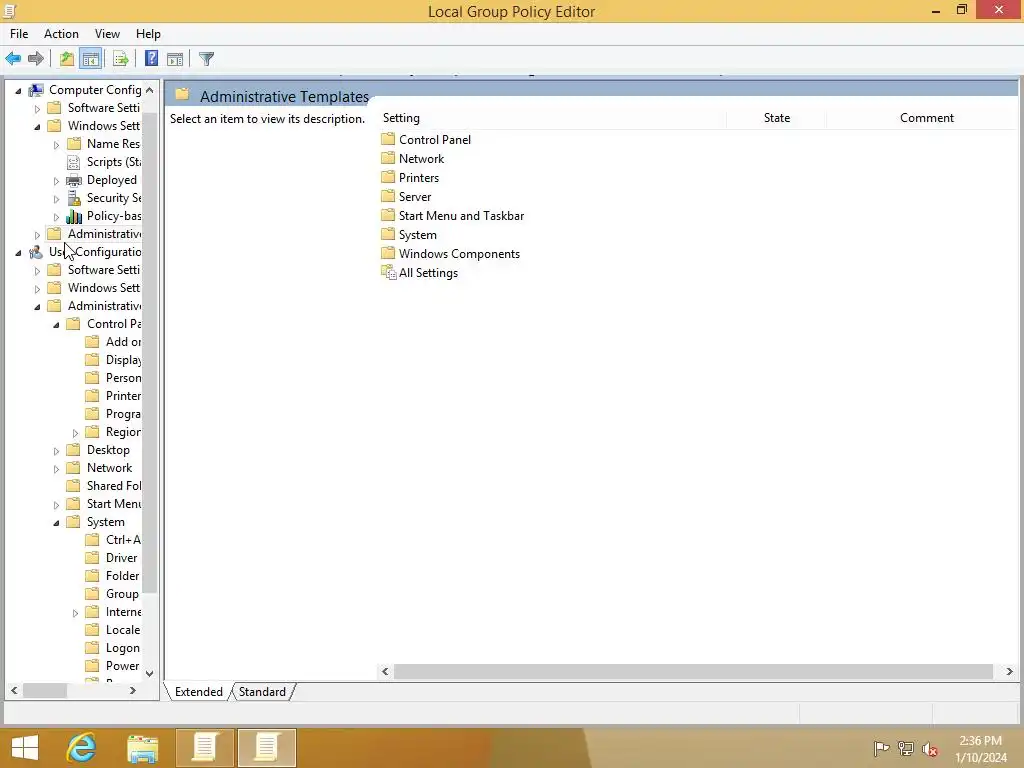The image size is (1024, 768).
Task: Expand the Desktop tree node
Action: click(56, 451)
